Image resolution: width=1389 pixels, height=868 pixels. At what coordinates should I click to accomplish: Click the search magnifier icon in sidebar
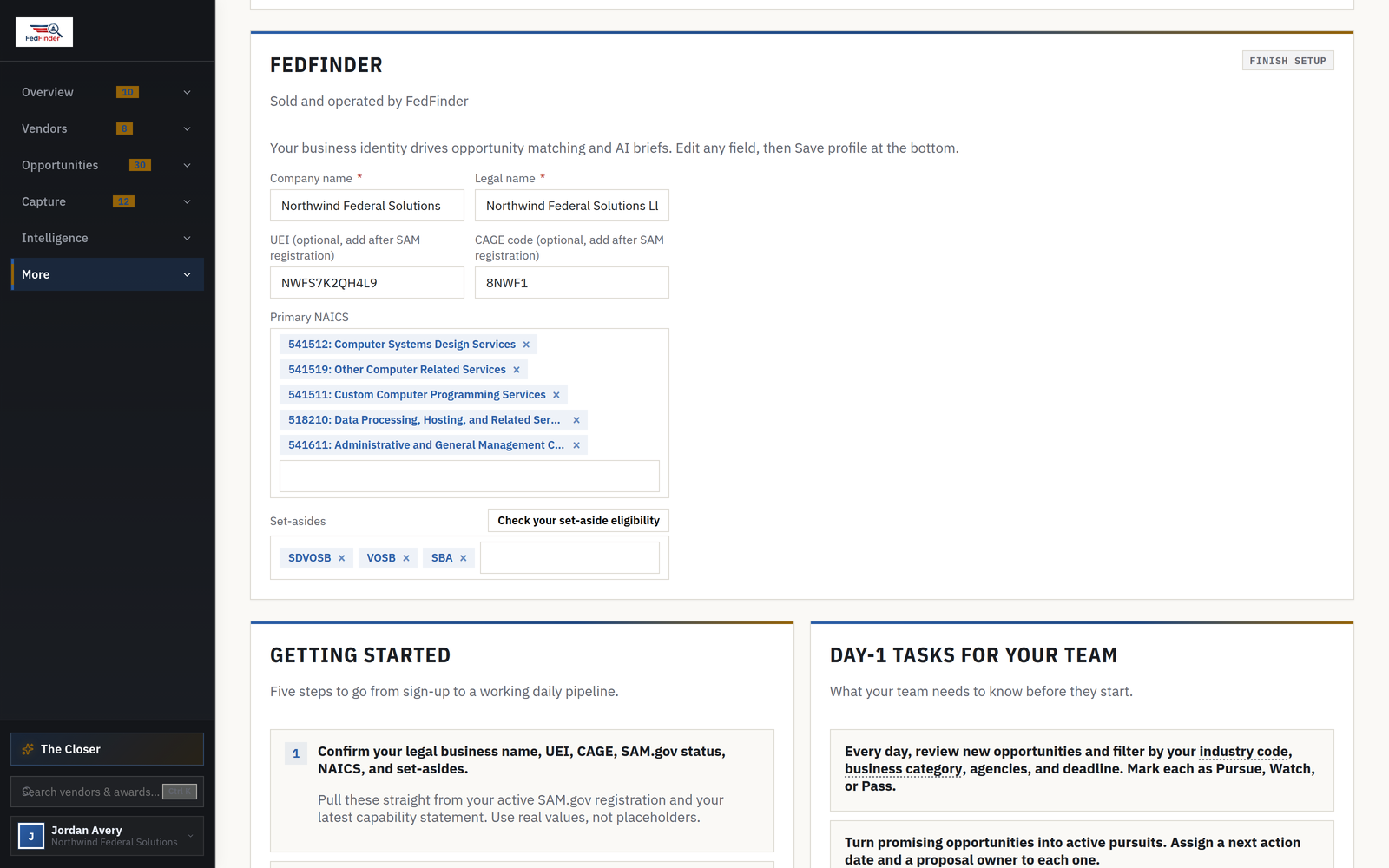[27, 792]
